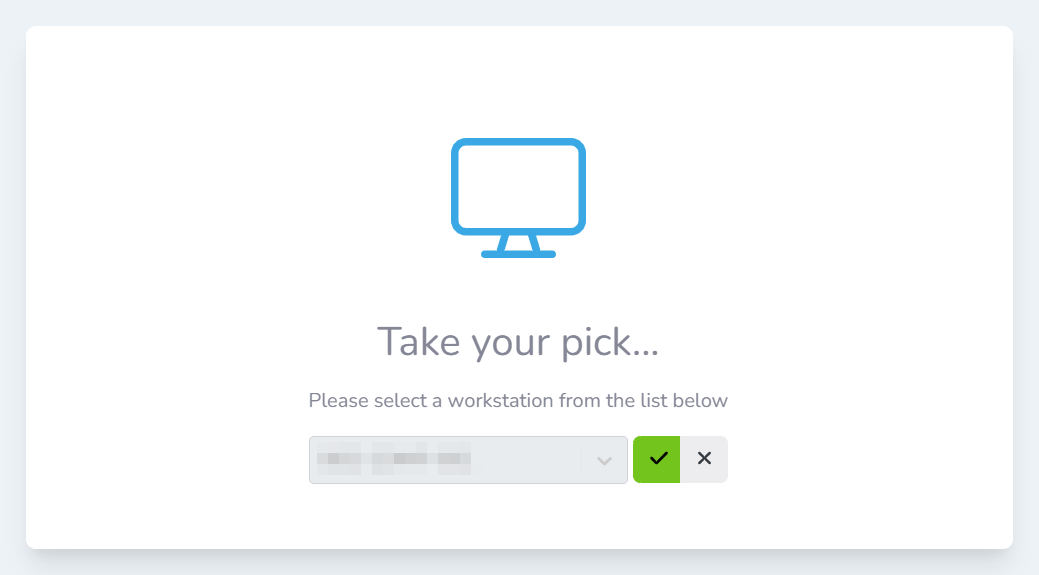
Task: Click the blurred selected workstation value
Action: 393,460
